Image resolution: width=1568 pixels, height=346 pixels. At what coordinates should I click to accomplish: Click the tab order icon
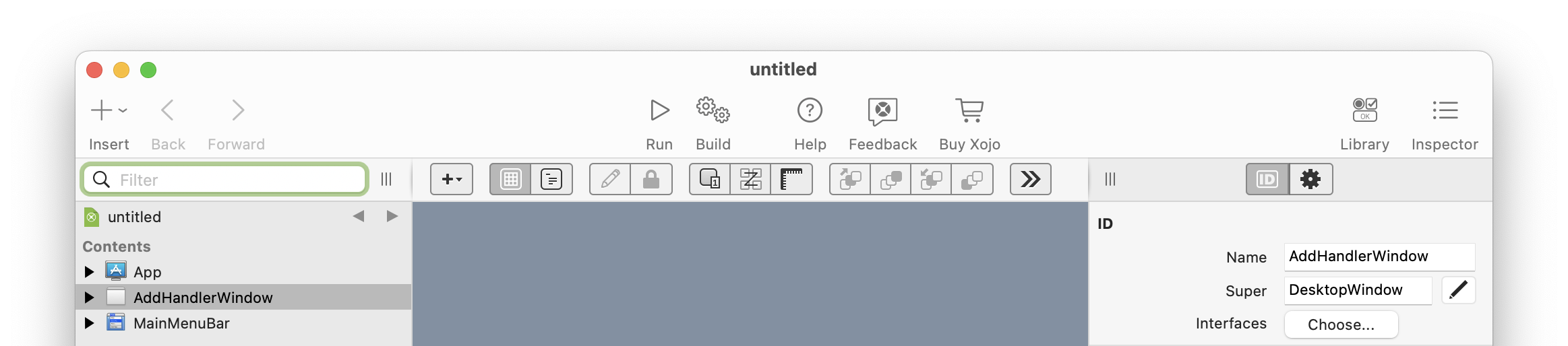(750, 179)
